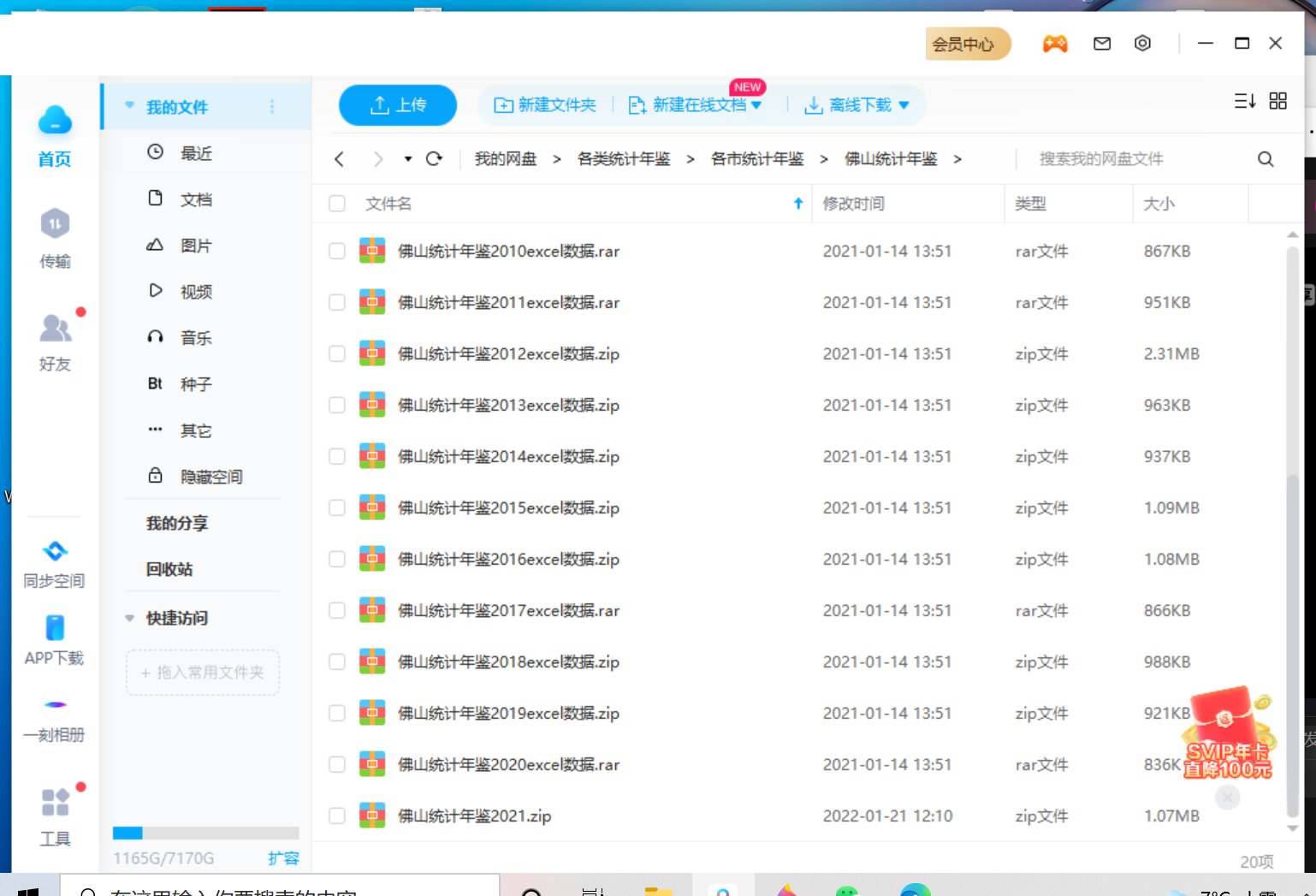Image resolution: width=1316 pixels, height=896 pixels.
Task: Check the box for 佛山统计年鉴2012excel数据.zip
Action: pyautogui.click(x=337, y=353)
